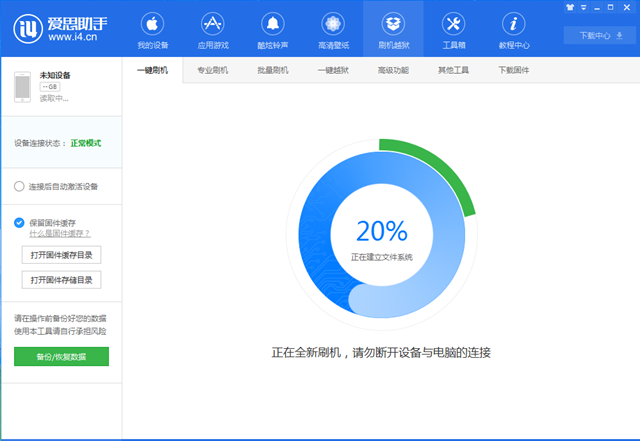
Task: Click 打开固件存储目录 button
Action: click(62, 280)
